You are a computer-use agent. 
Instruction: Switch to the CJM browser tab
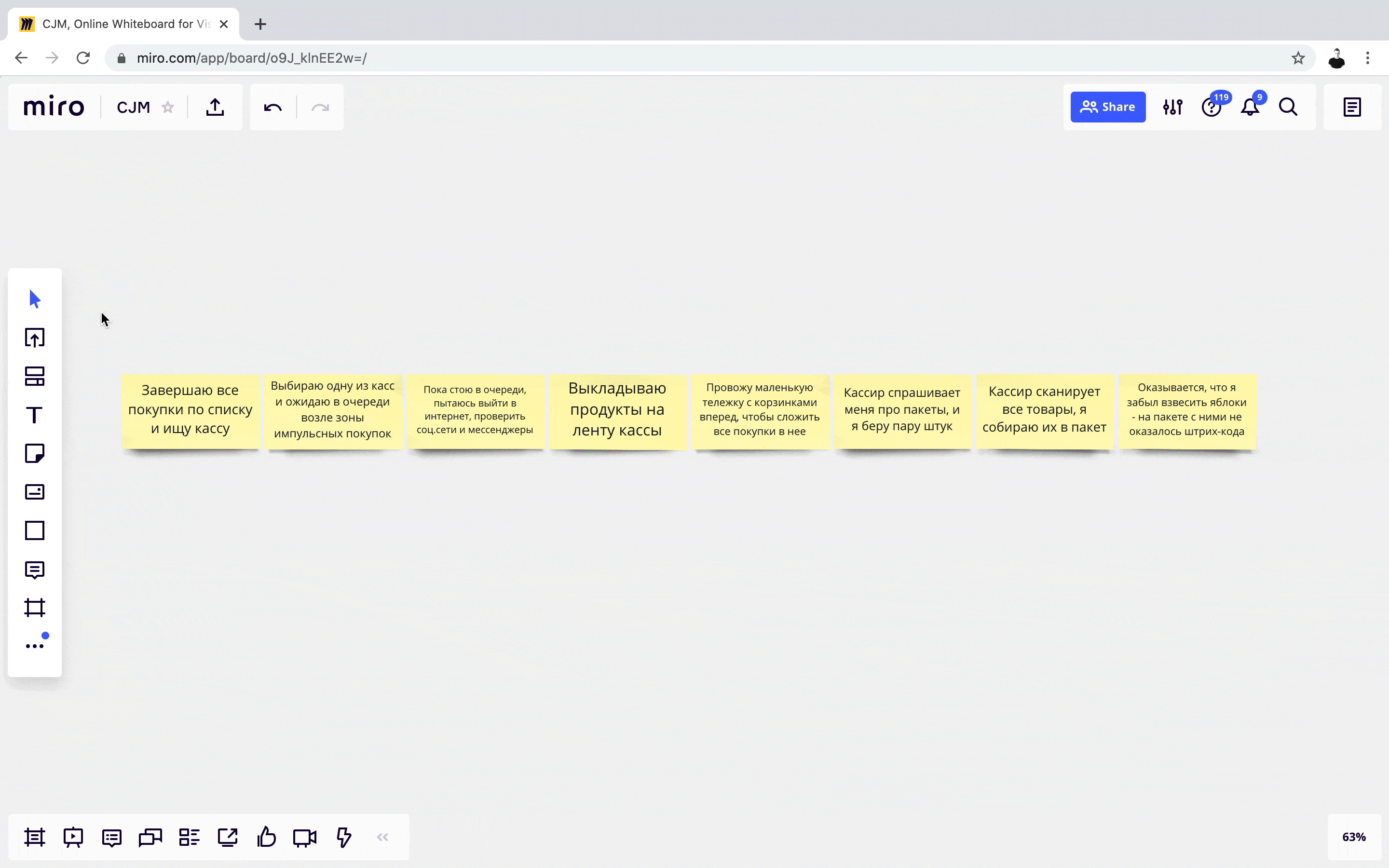123,24
